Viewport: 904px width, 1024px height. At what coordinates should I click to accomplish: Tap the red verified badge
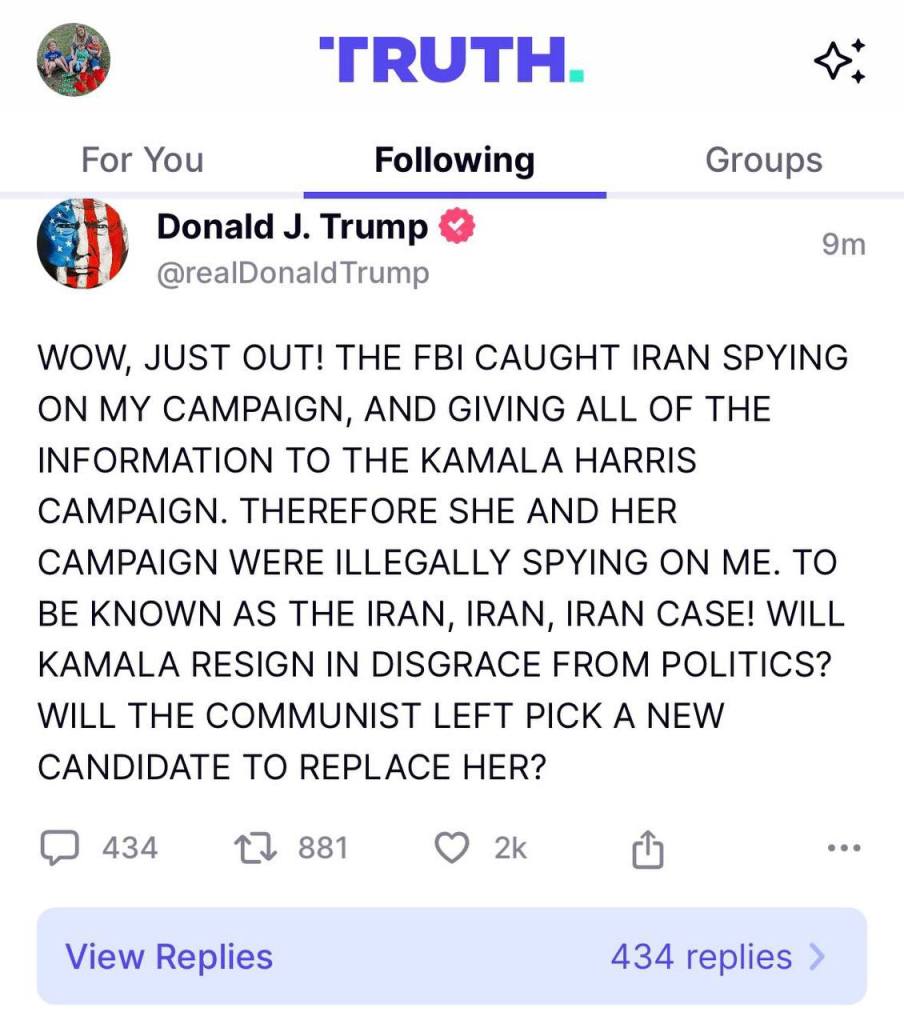point(457,227)
